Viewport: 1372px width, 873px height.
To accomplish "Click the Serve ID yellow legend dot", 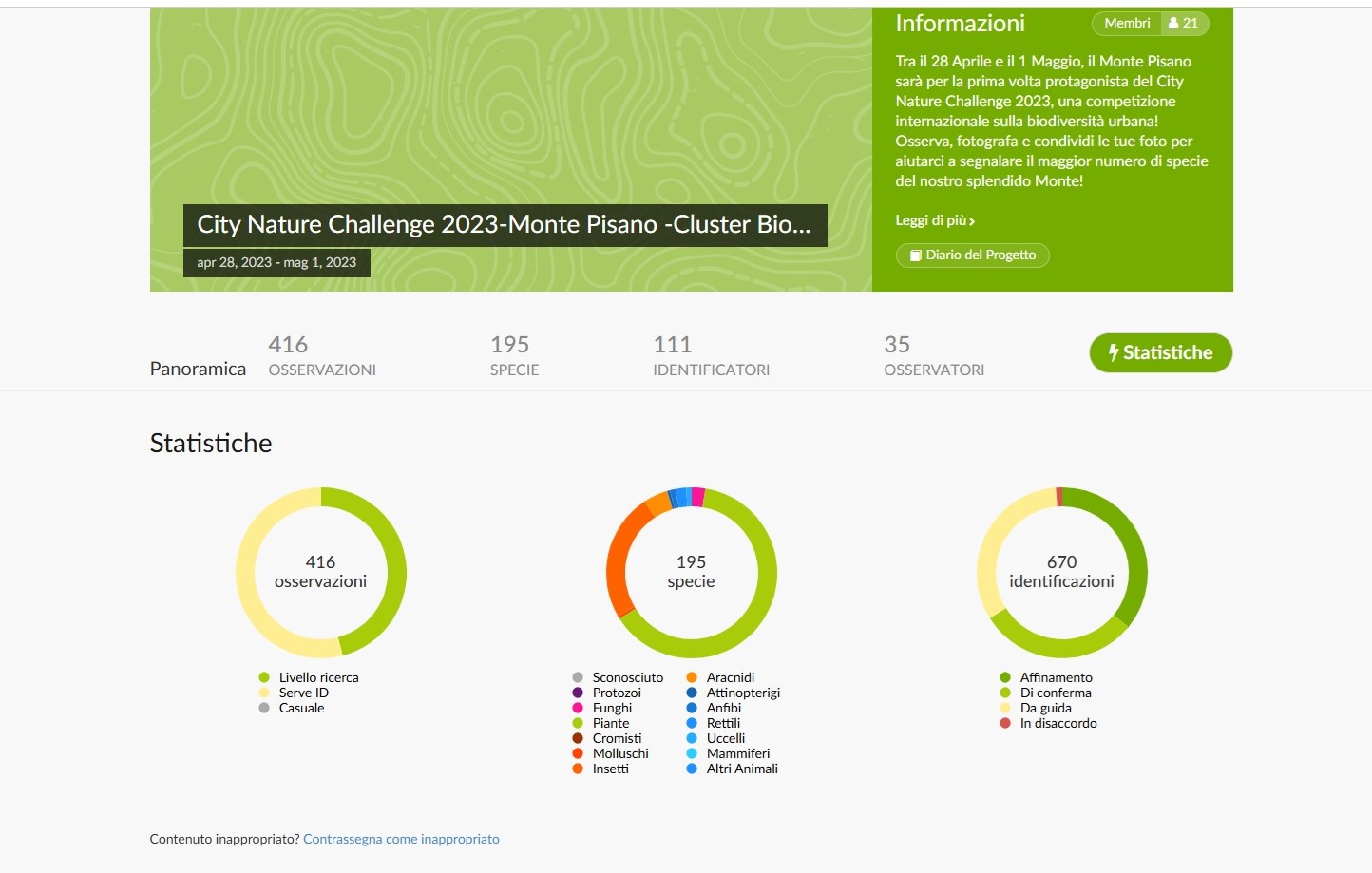I will tap(264, 693).
